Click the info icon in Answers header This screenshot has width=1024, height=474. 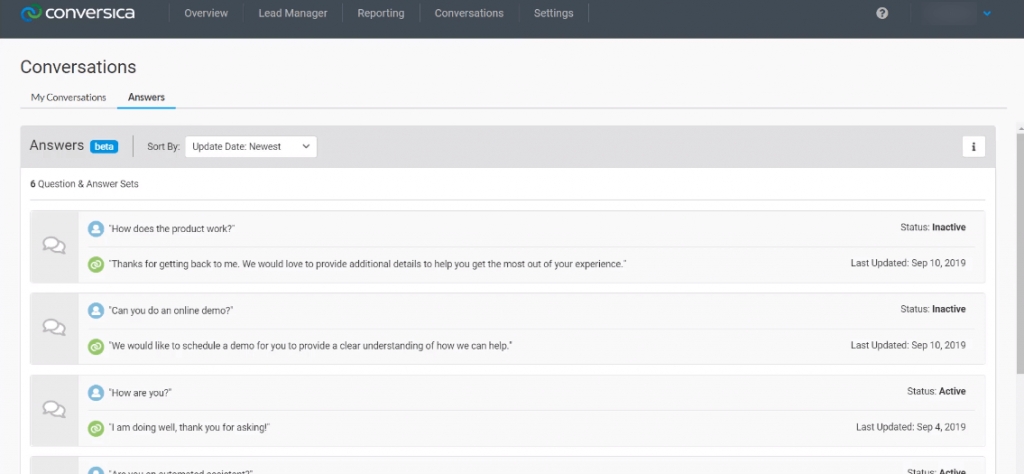[x=974, y=147]
